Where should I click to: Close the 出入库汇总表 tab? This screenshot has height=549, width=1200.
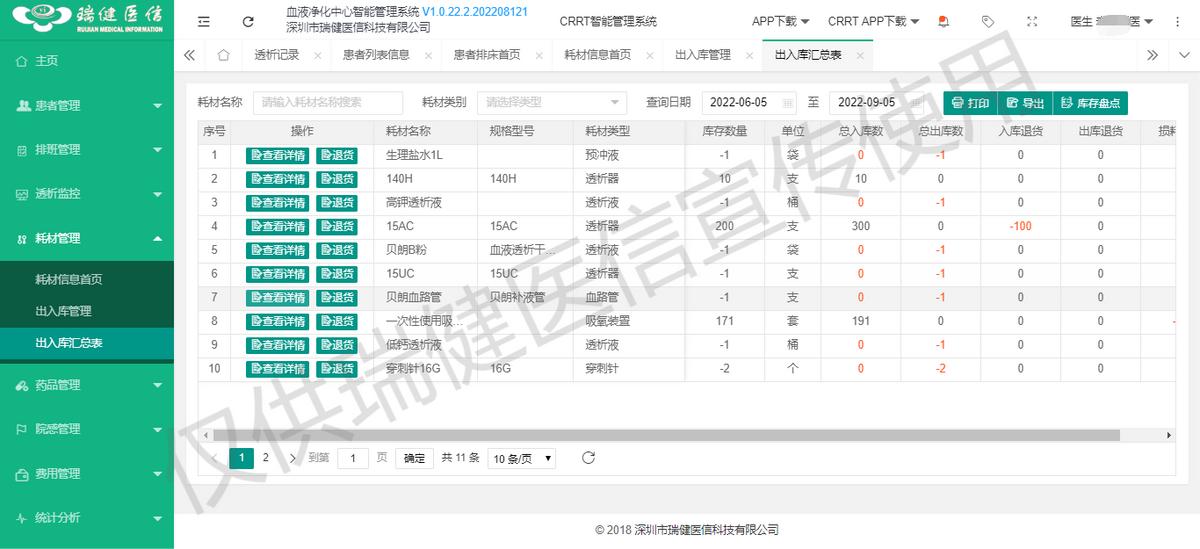point(860,56)
